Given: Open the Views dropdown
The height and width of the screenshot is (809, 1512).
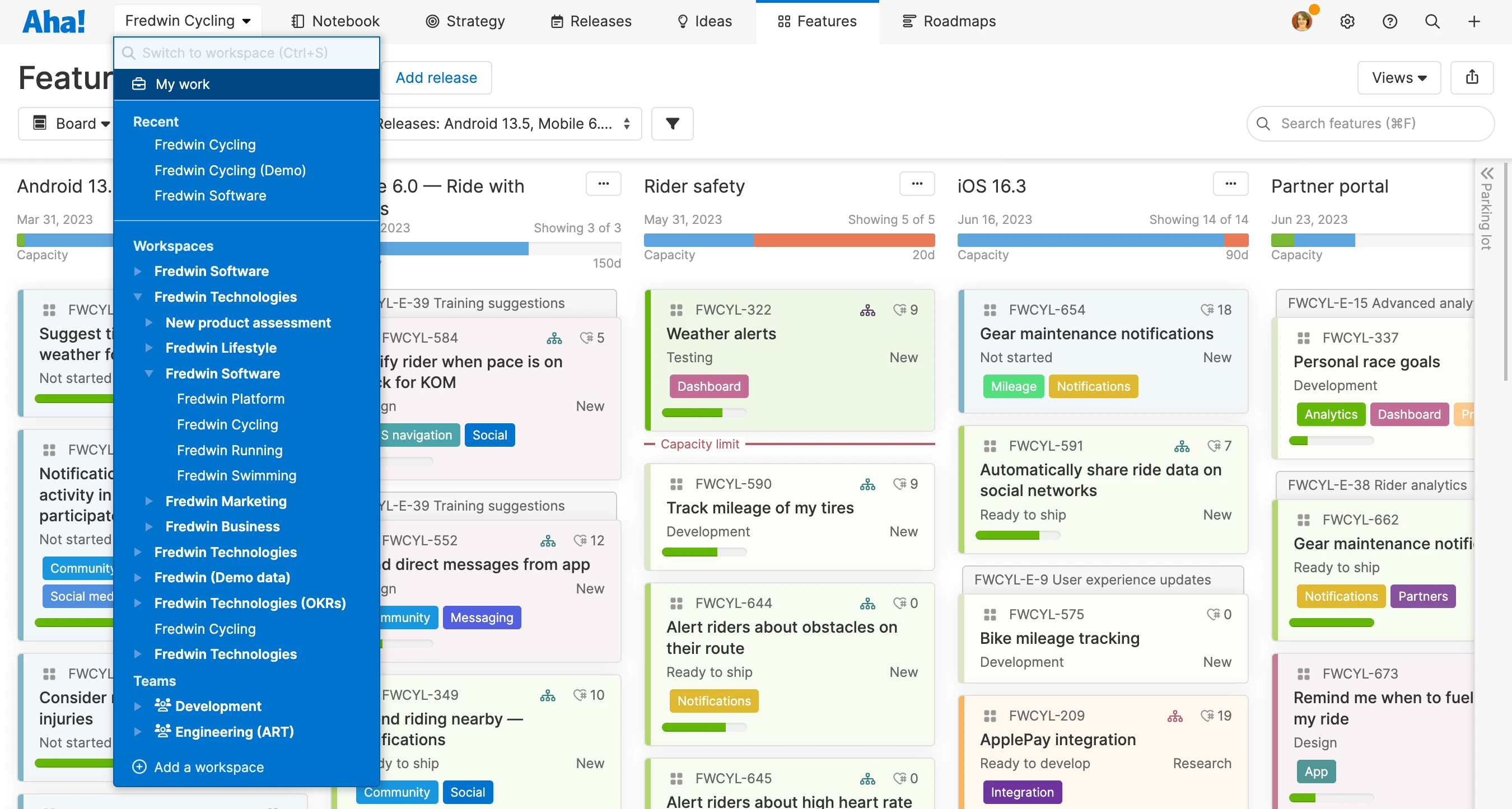Looking at the screenshot, I should (x=1399, y=77).
